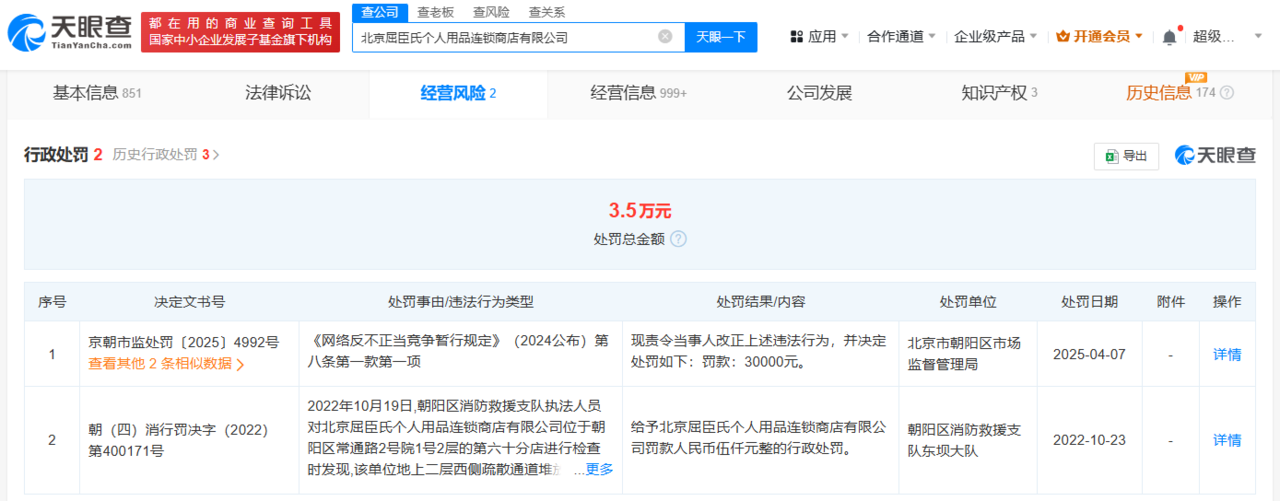The image size is (1280, 501).
Task: Select the 历史信息 VIP tab
Action: (1170, 93)
